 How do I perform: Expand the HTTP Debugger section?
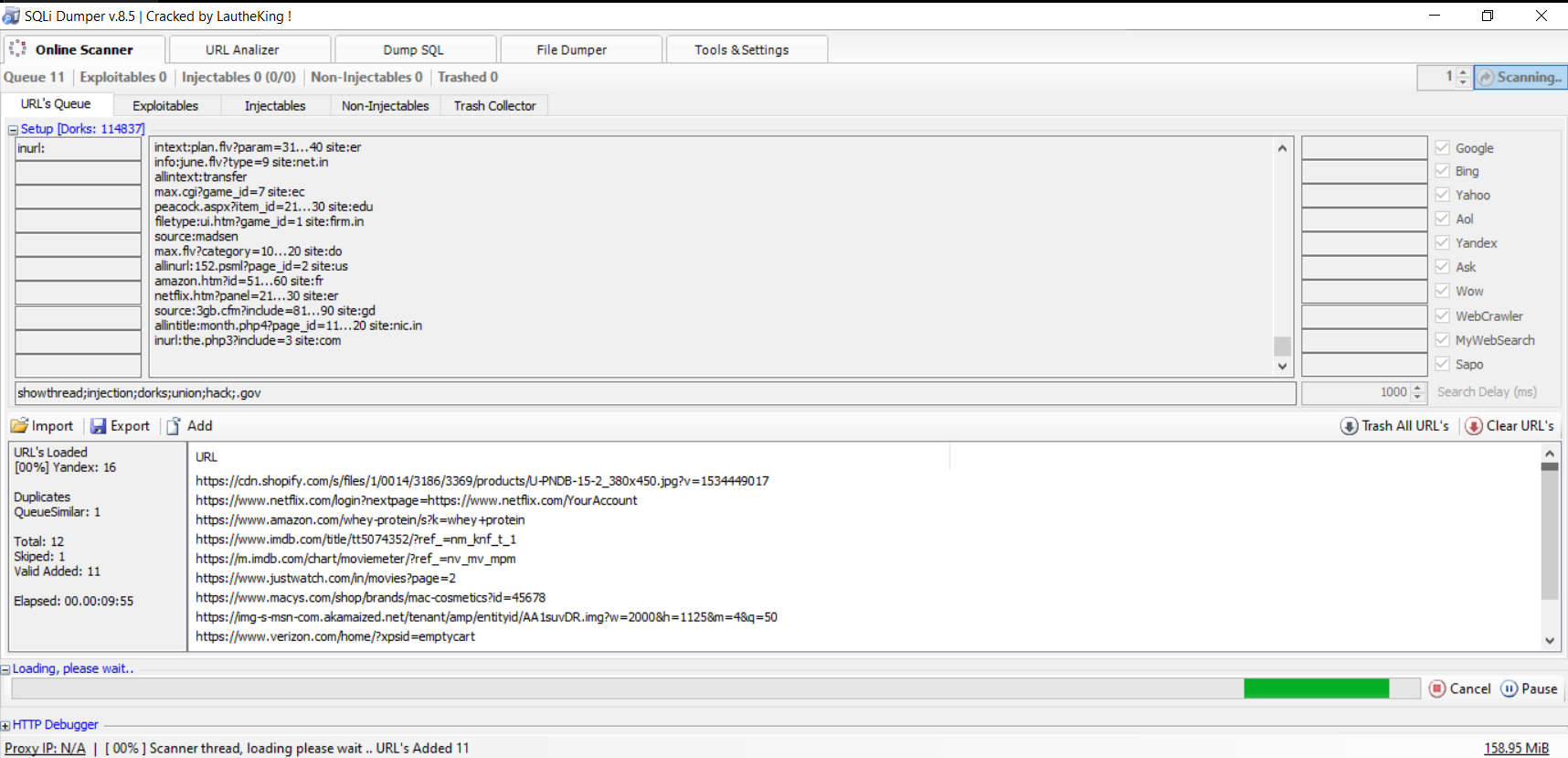pos(5,725)
